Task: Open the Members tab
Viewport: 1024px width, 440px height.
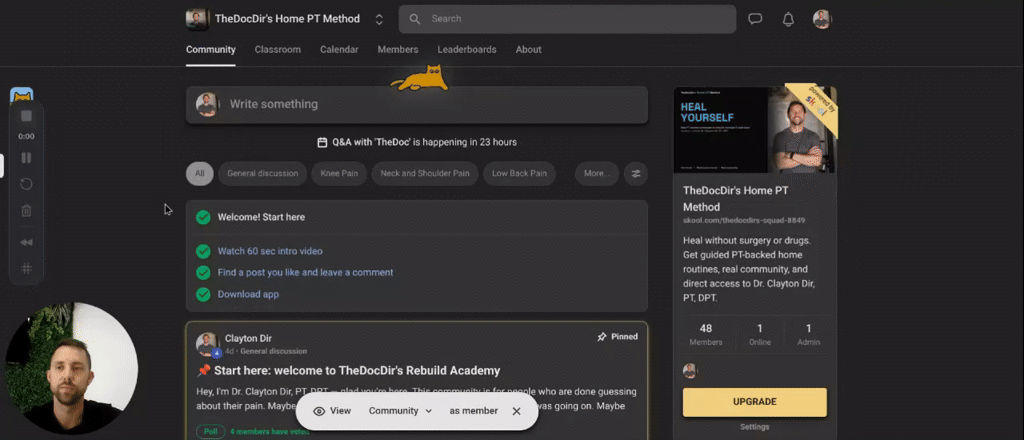Action: click(398, 50)
